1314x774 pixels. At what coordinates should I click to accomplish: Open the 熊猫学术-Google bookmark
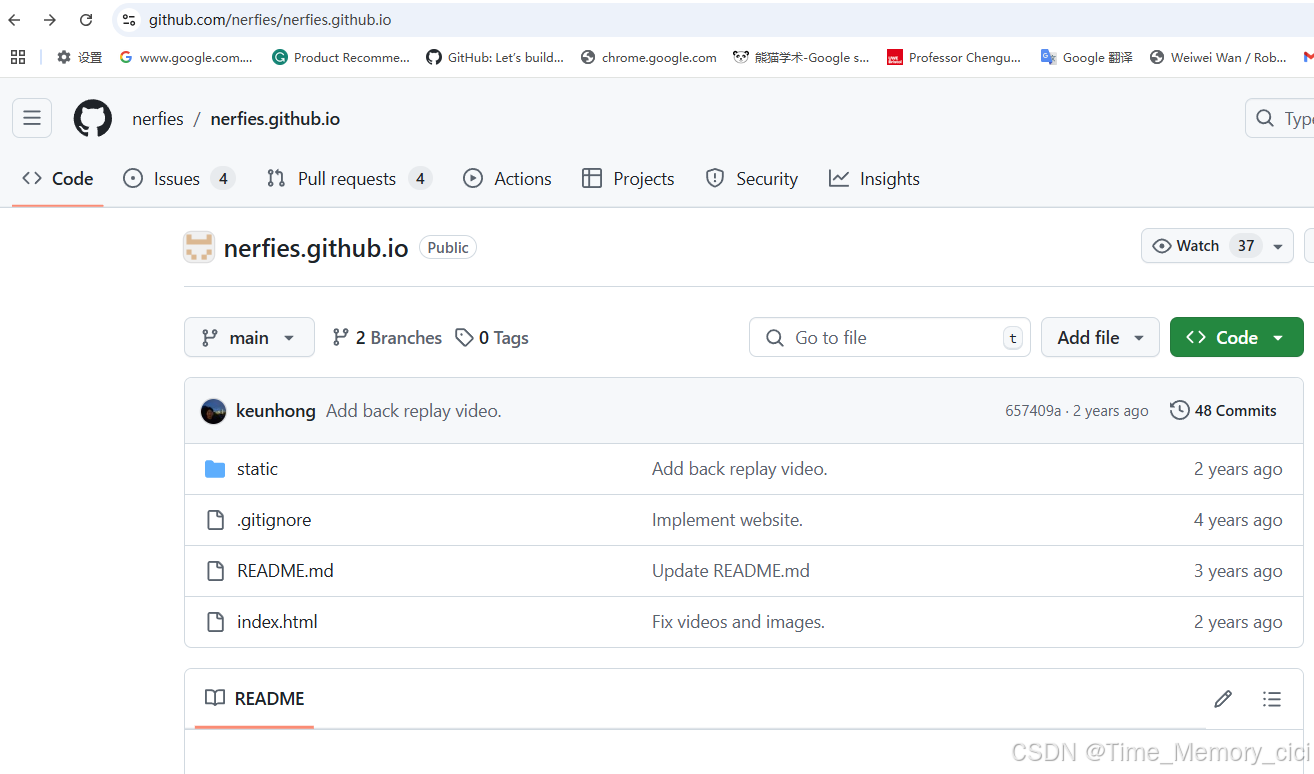click(801, 57)
